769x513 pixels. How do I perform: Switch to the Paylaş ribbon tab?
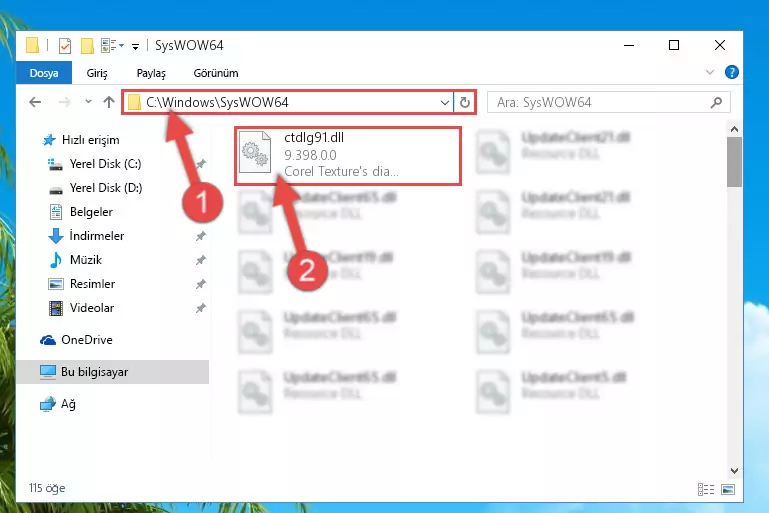(151, 73)
